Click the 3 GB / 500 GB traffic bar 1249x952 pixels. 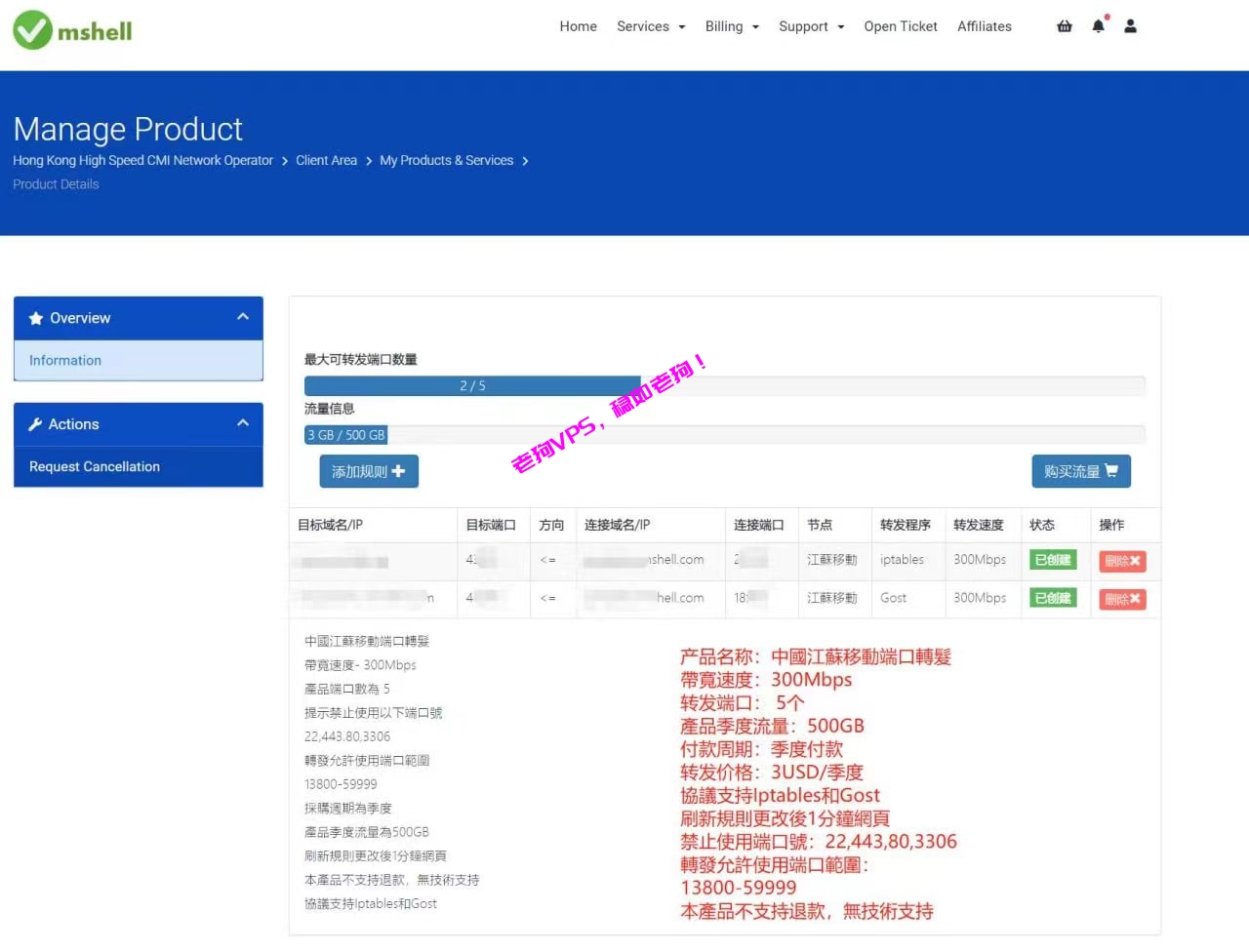(346, 435)
